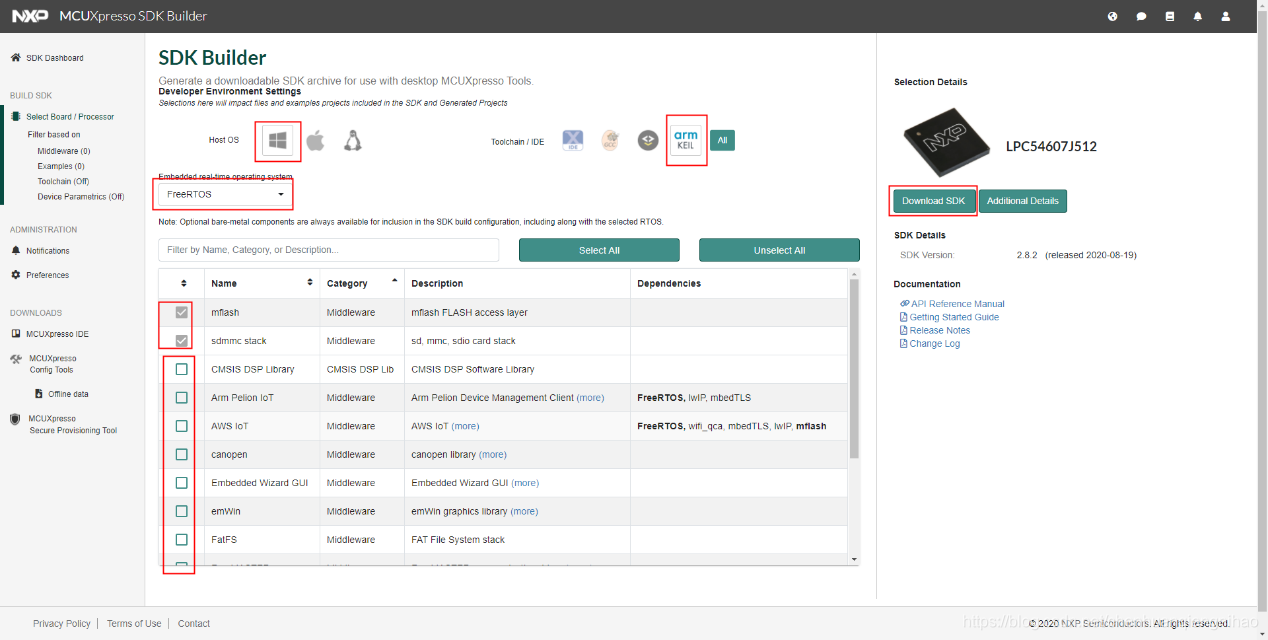Open Toolchain (Off) filter in sidebar

pyautogui.click(x=63, y=181)
